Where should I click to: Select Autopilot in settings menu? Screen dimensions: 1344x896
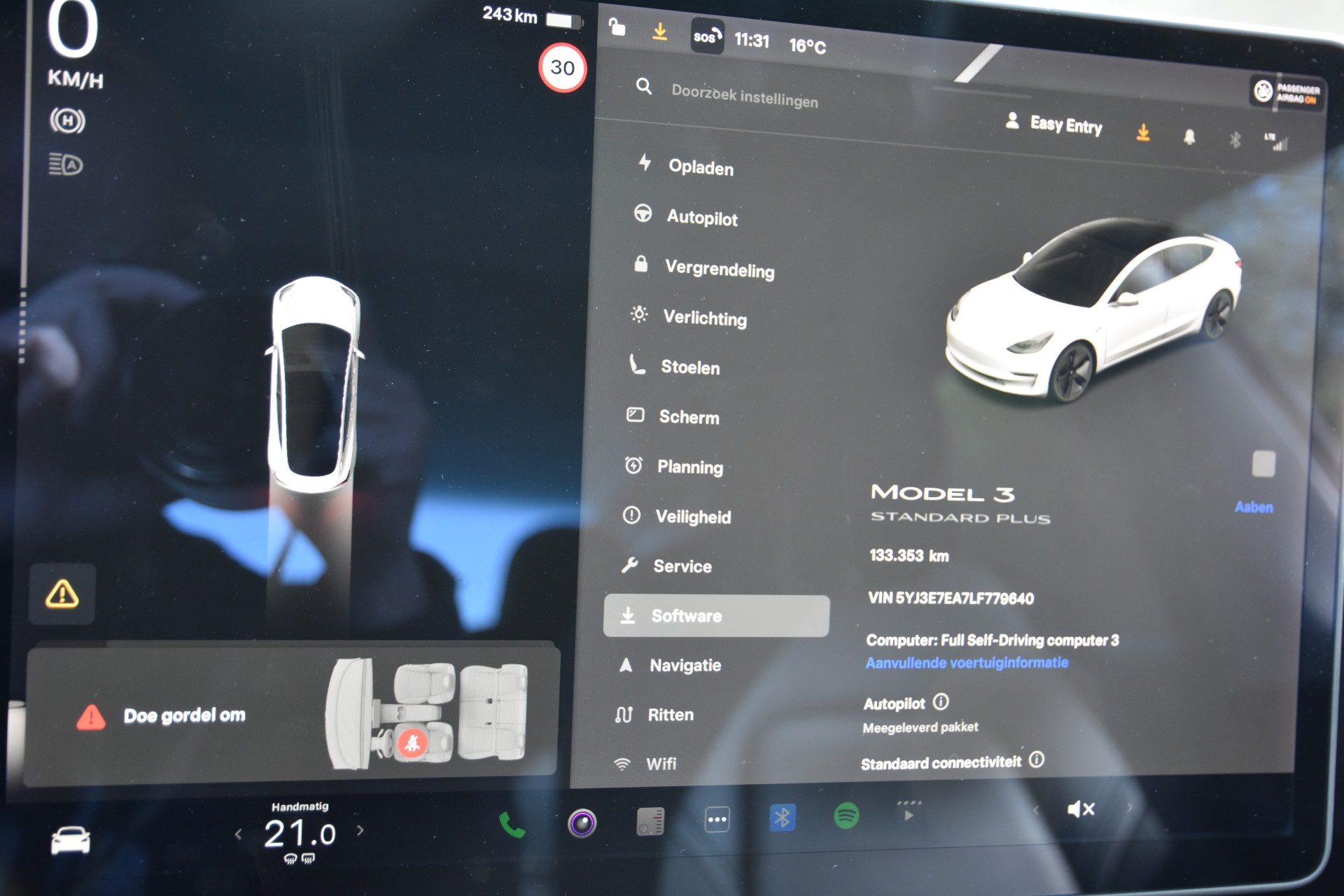coord(701,218)
